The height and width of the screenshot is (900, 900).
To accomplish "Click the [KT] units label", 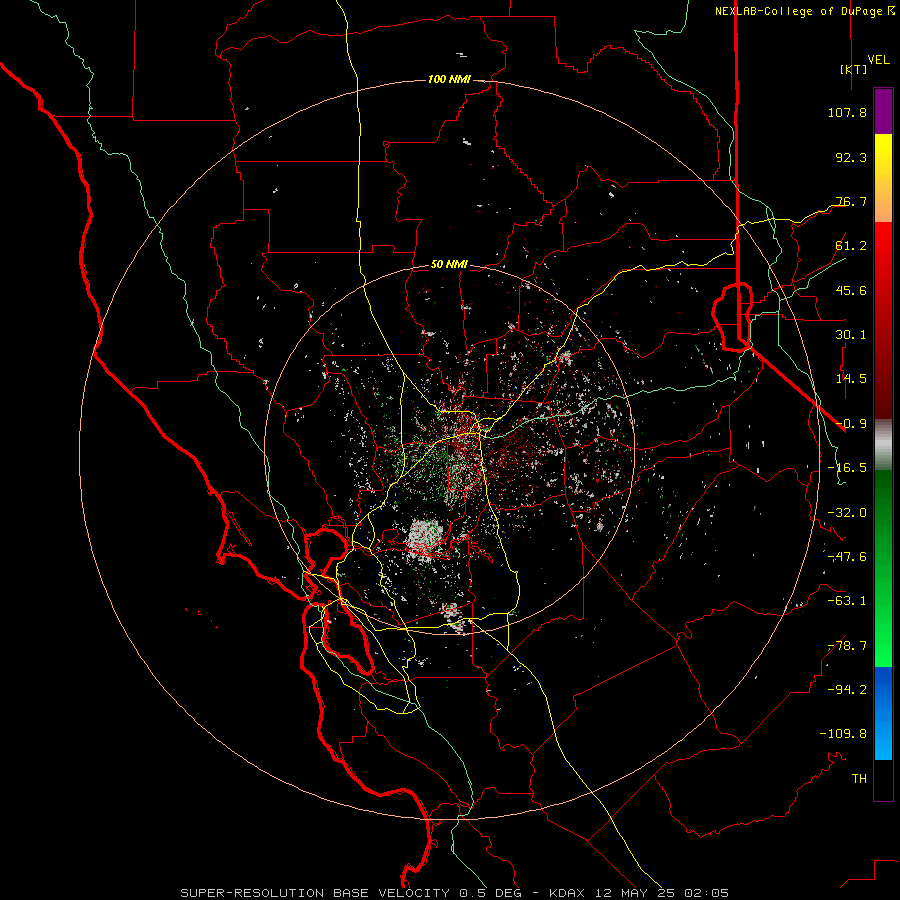I will coord(853,69).
